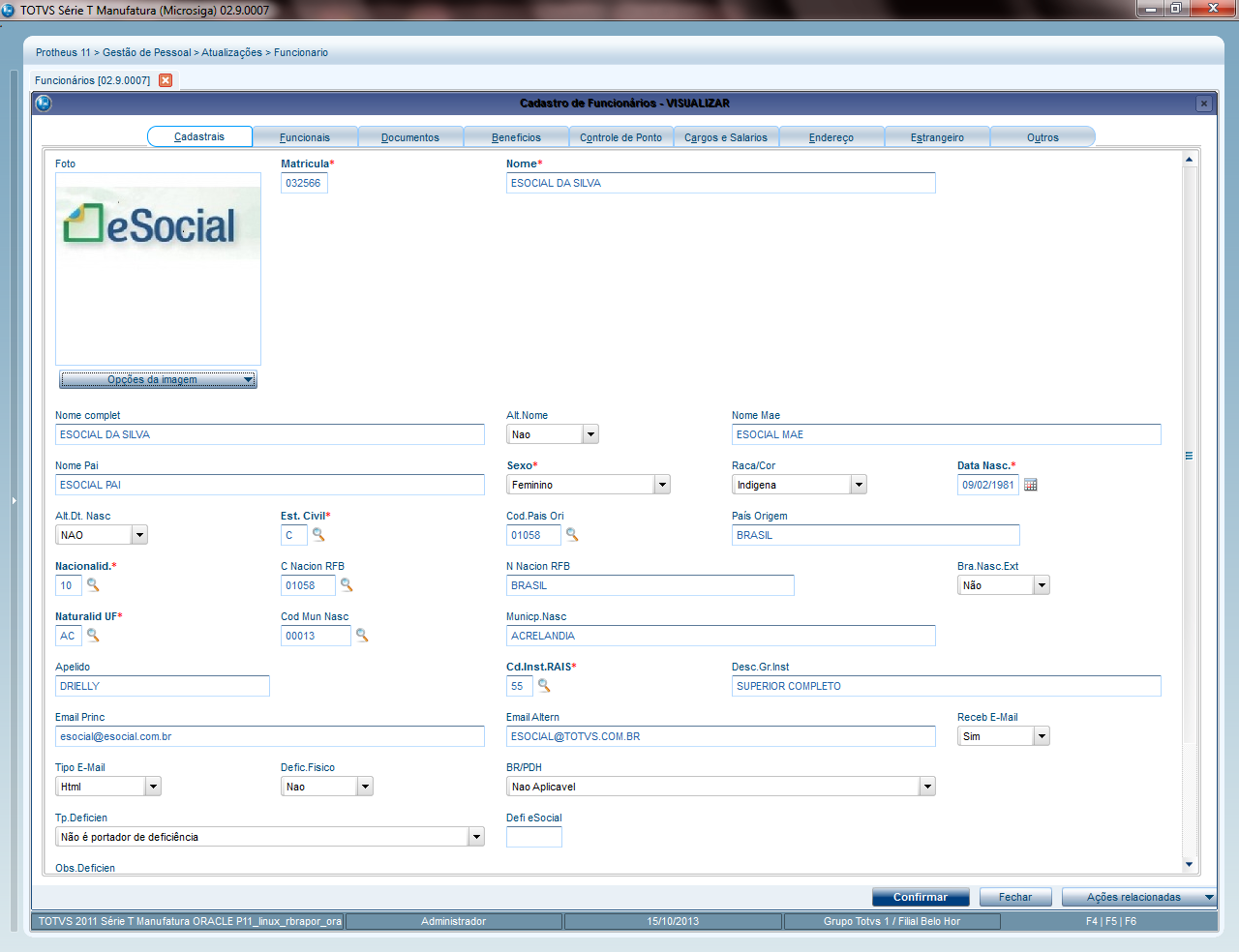Click the Desc.Gr.Inst field

point(947,686)
